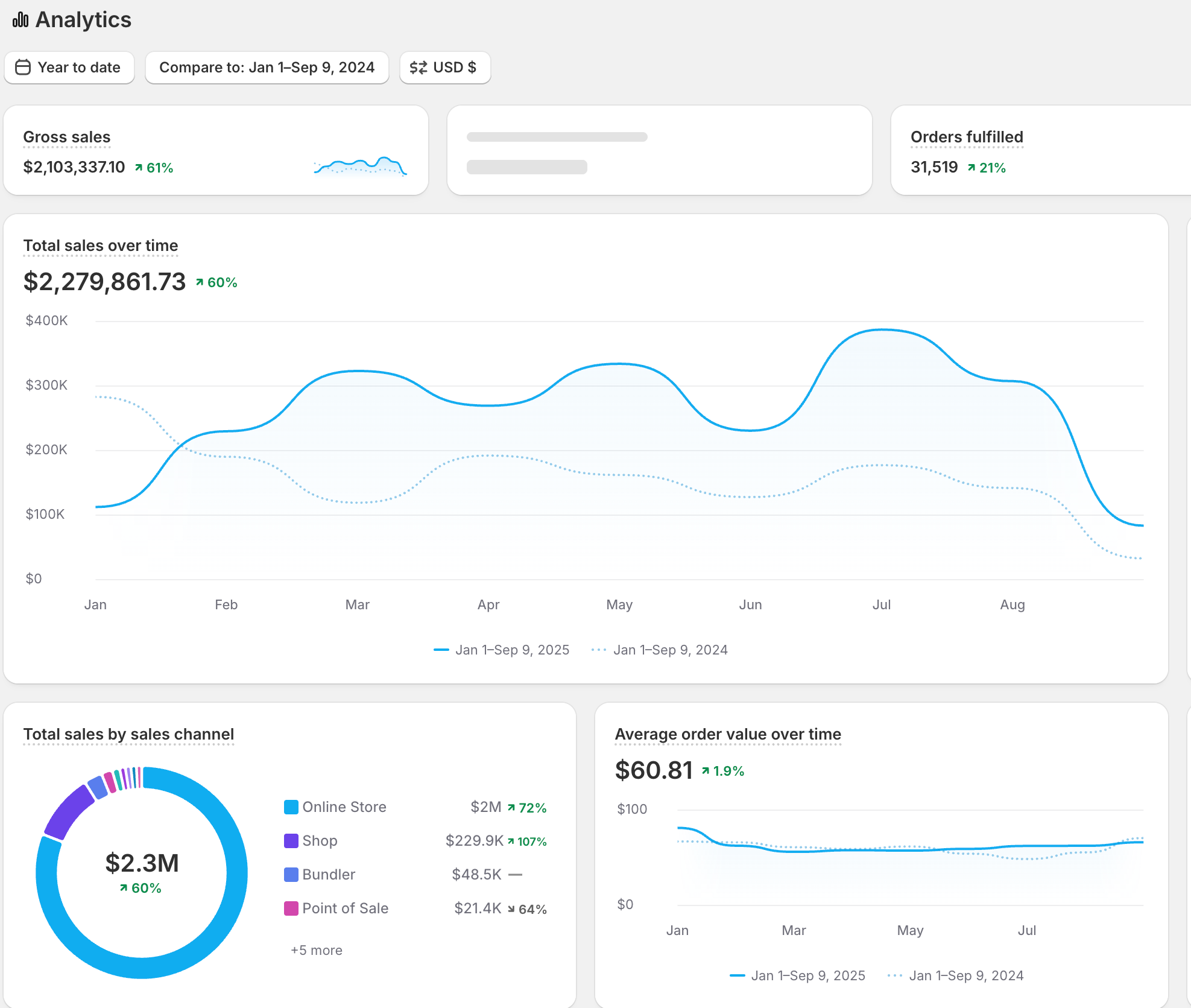This screenshot has width=1191, height=1008.
Task: Click the +5 more channels link
Action: pos(316,950)
